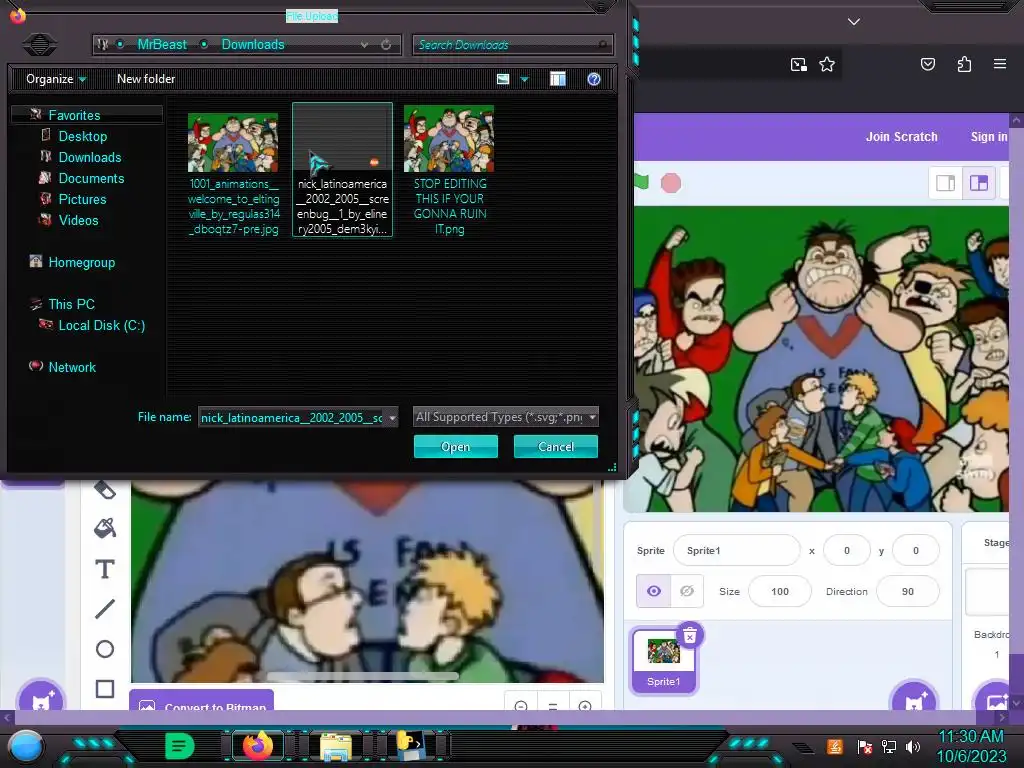
Task: Select the Line tool
Action: tap(104, 609)
